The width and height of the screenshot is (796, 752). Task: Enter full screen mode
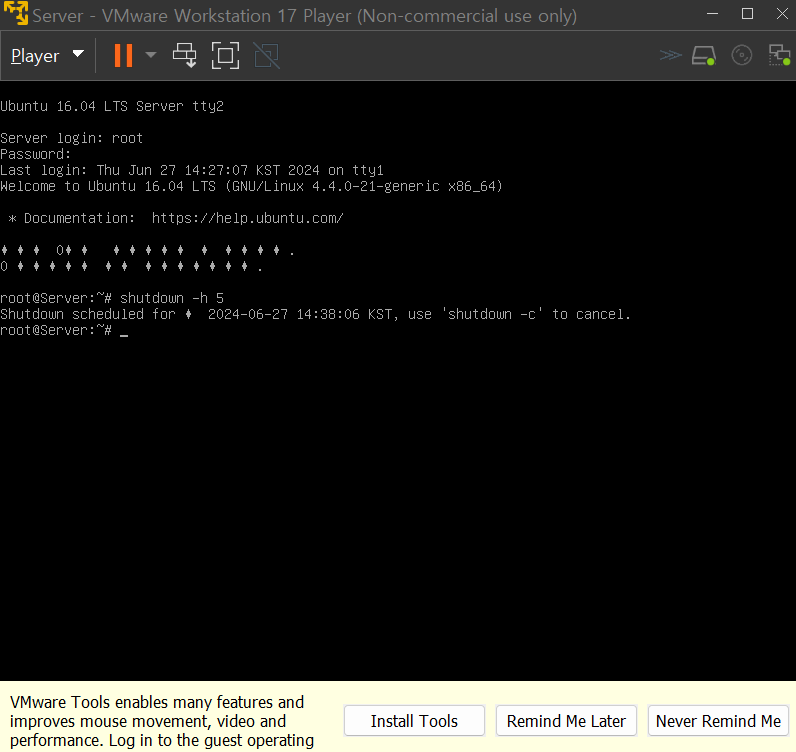coord(225,55)
